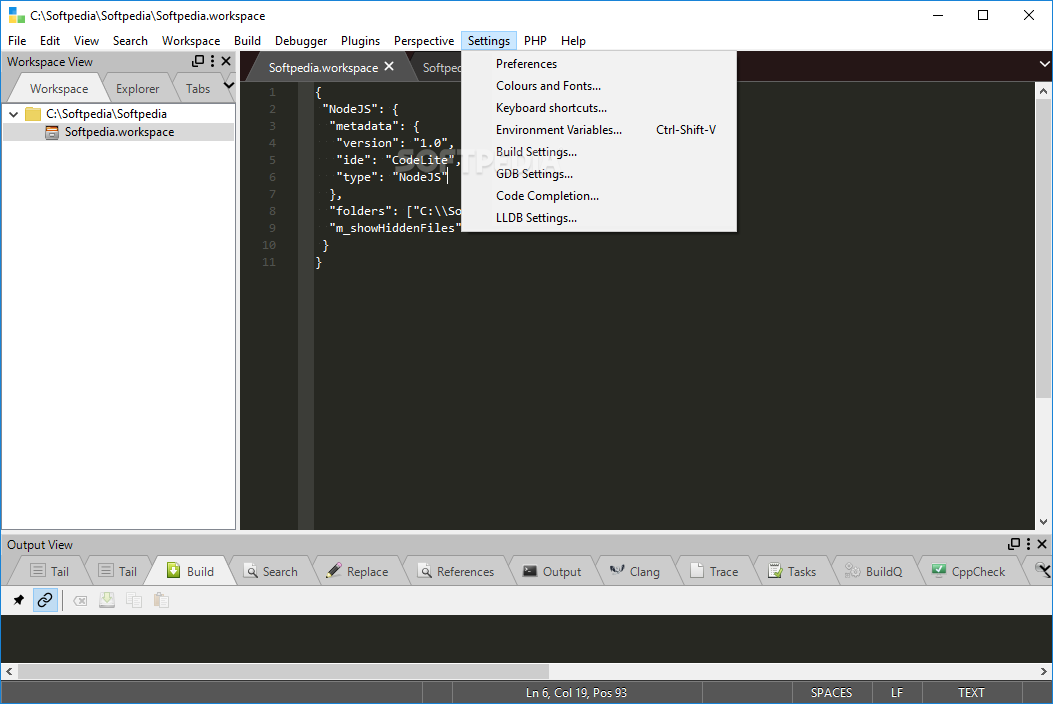Click the copy icon in Output toolbar

134,600
